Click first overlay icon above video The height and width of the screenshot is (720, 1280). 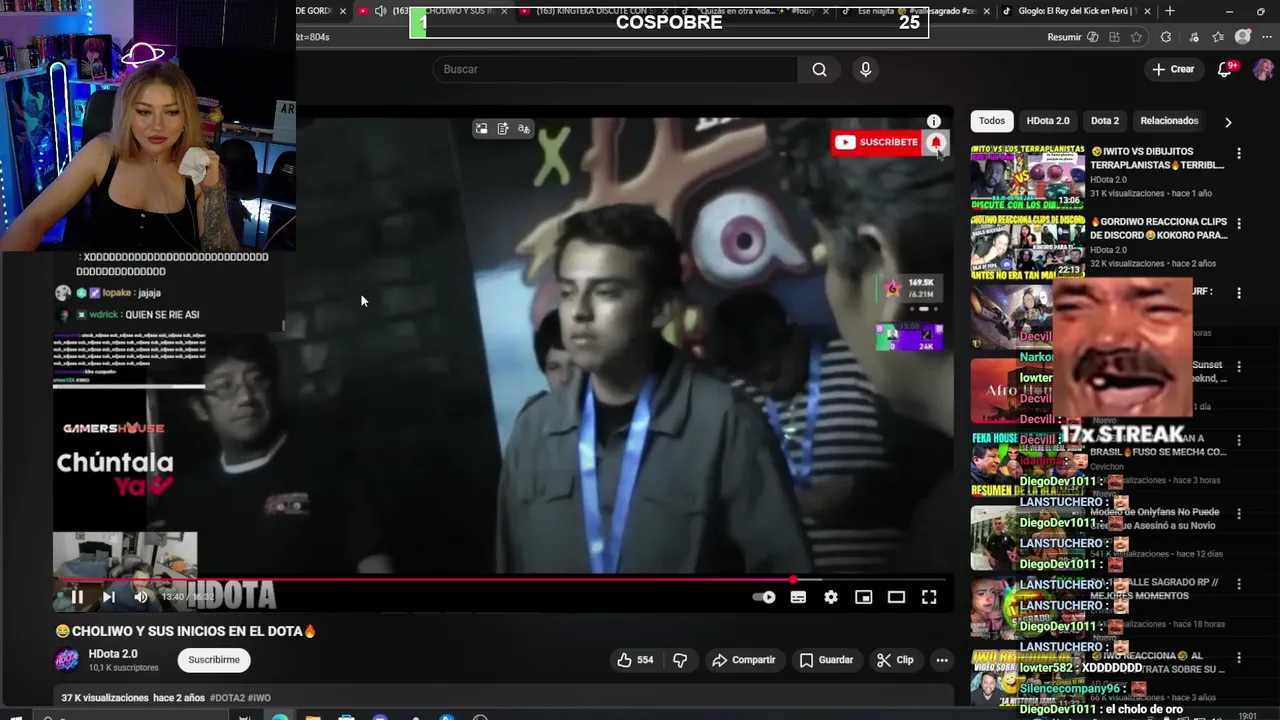pyautogui.click(x=481, y=129)
